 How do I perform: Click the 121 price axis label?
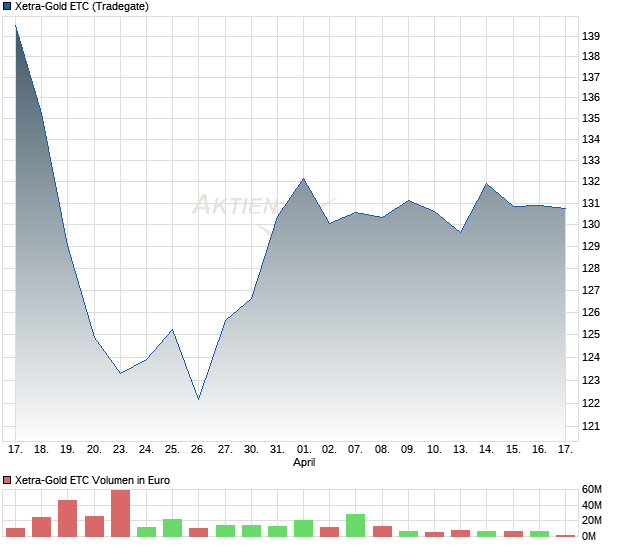click(591, 426)
